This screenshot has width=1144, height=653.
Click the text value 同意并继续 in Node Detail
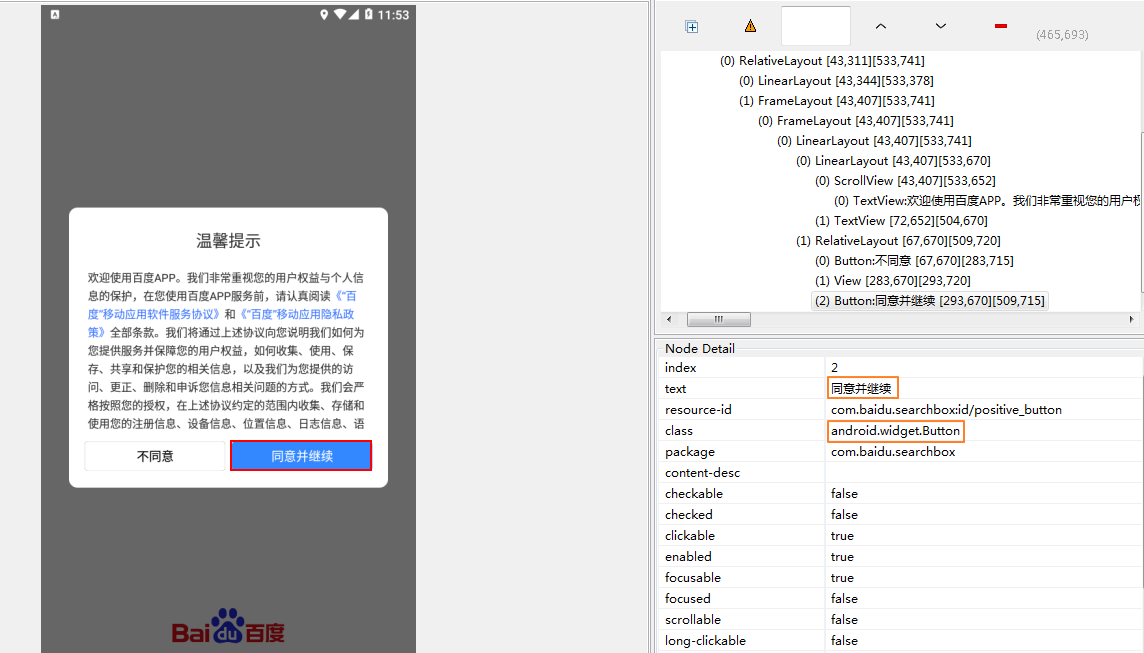click(862, 389)
